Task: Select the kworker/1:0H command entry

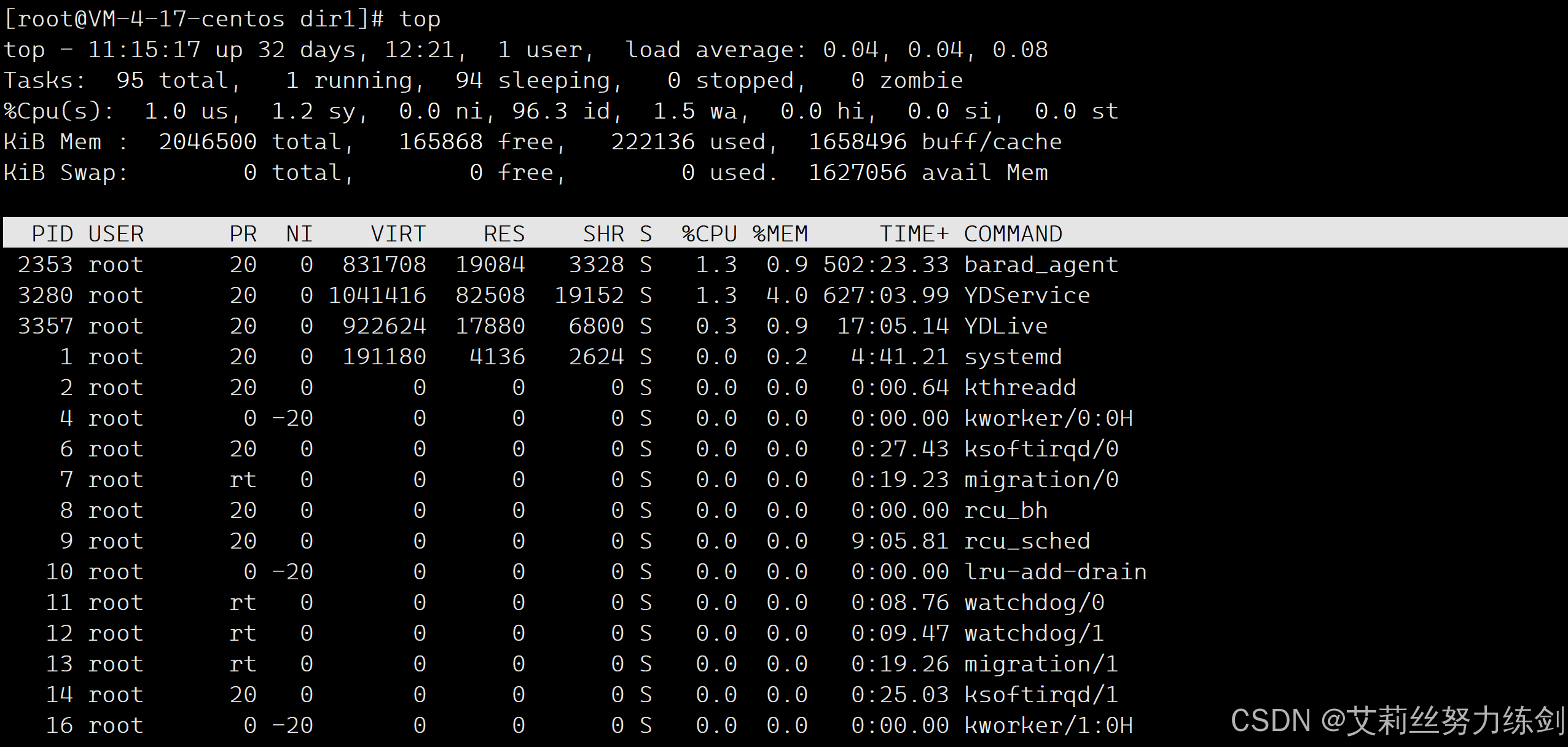Action: [x=1048, y=725]
